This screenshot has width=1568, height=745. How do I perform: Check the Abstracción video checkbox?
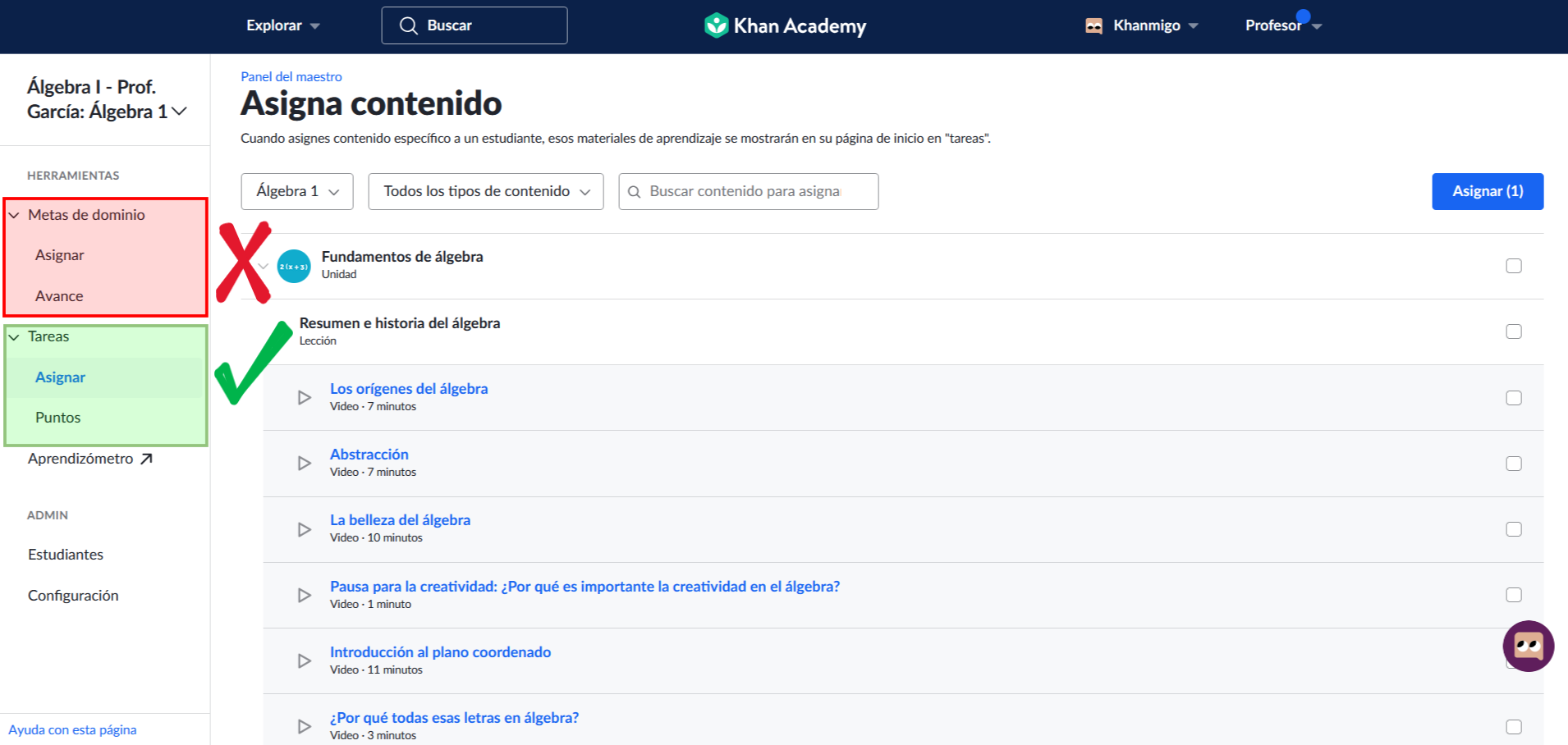(x=1514, y=464)
